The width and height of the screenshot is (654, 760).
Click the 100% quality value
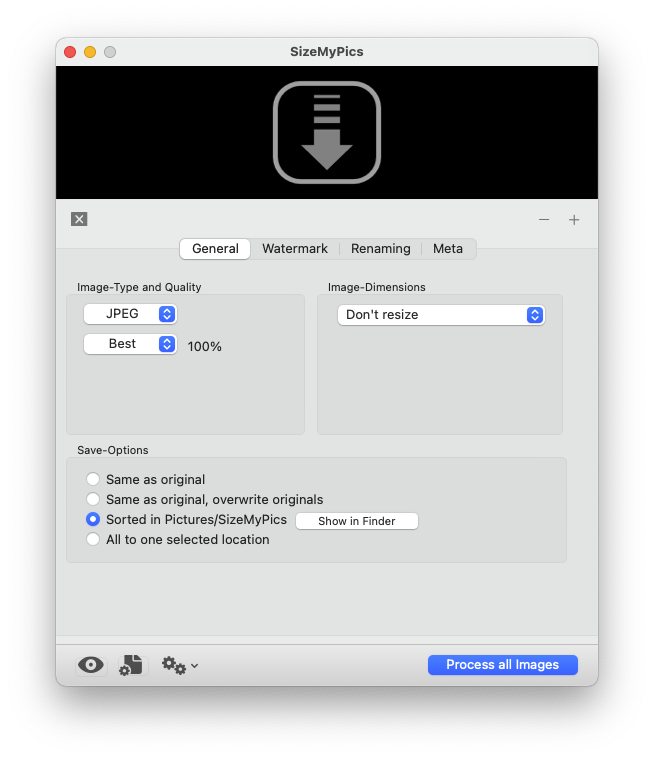point(205,347)
